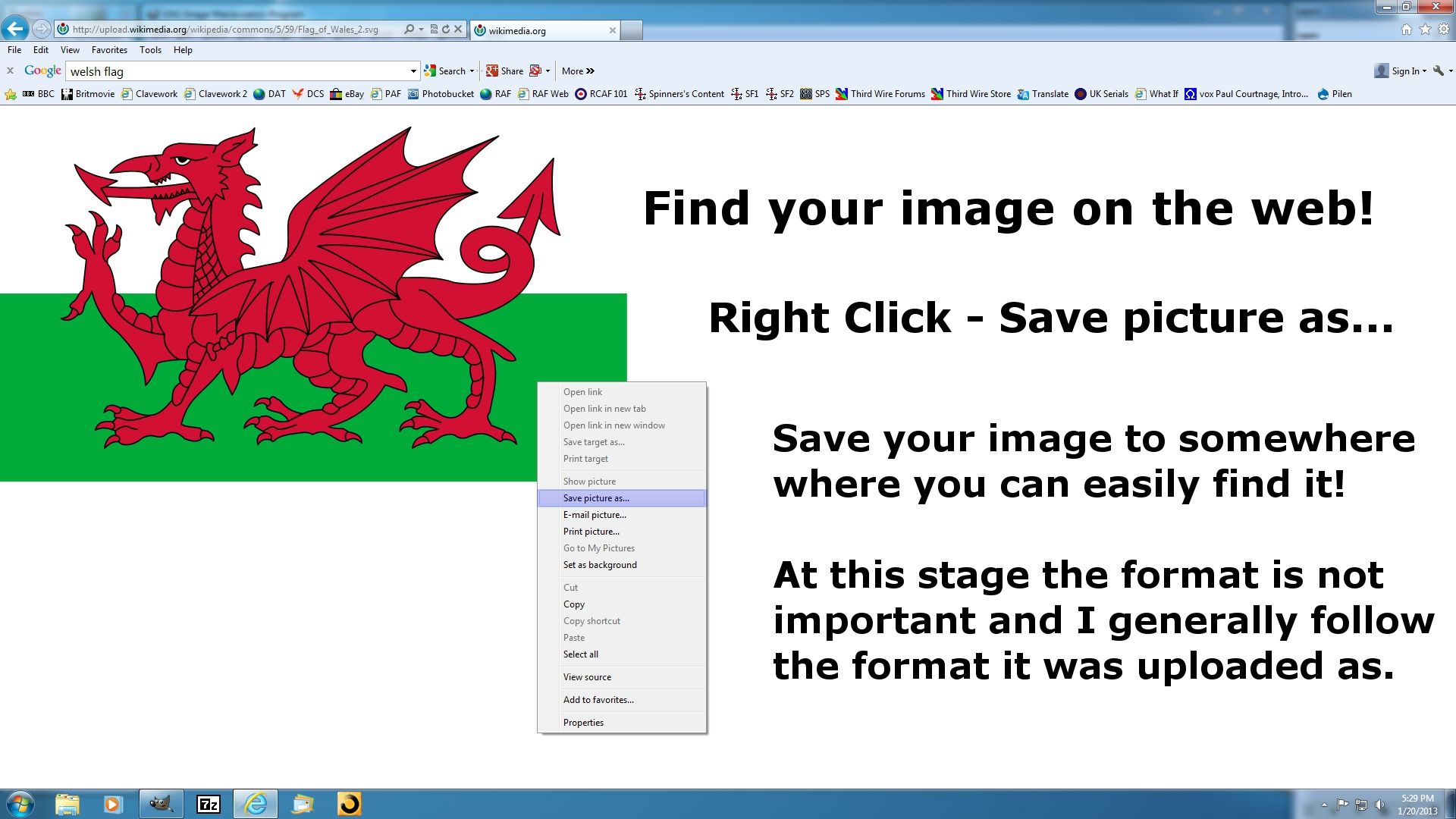Open the Edit menu

41,50
